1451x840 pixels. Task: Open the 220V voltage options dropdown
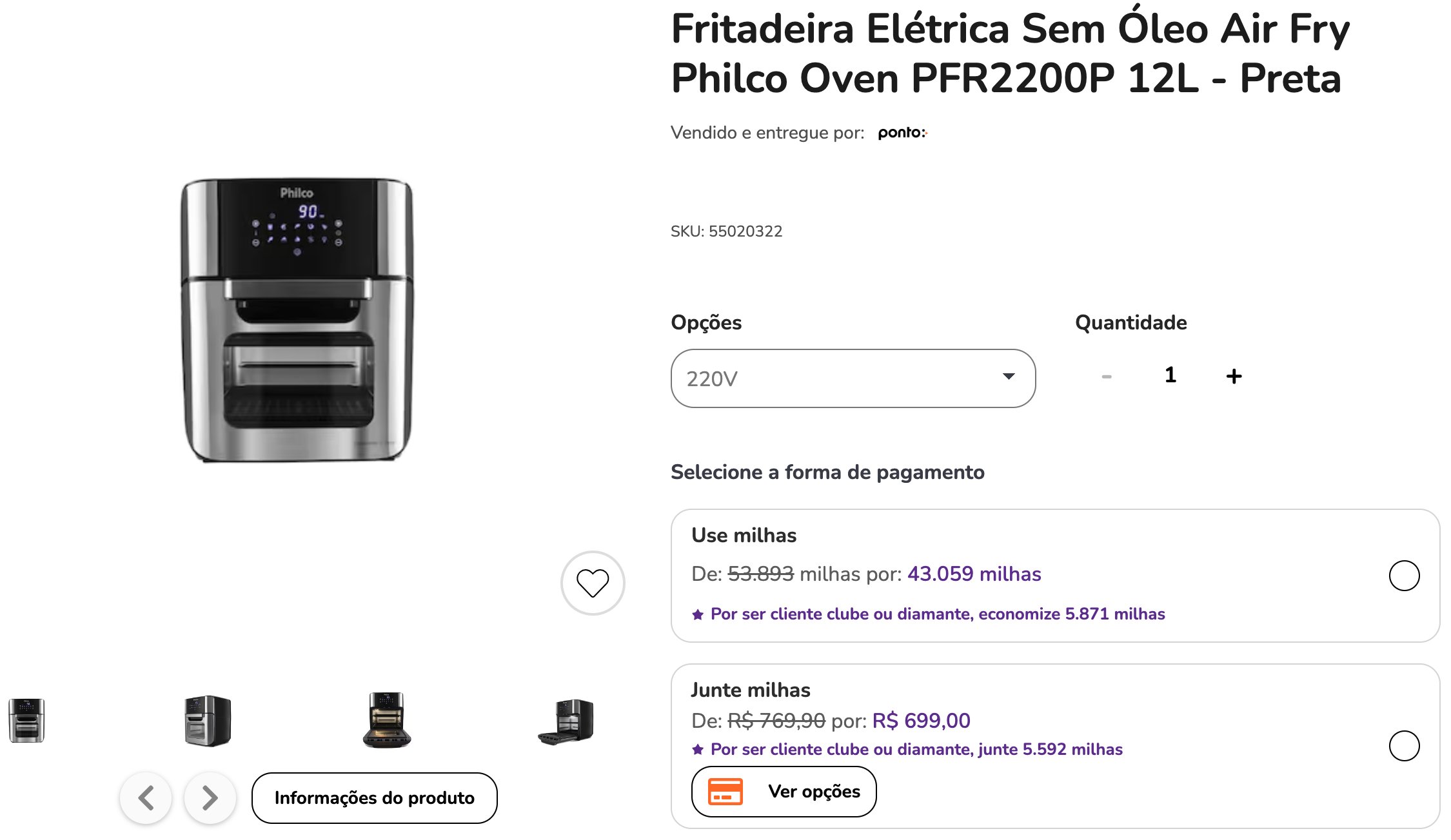click(x=853, y=378)
